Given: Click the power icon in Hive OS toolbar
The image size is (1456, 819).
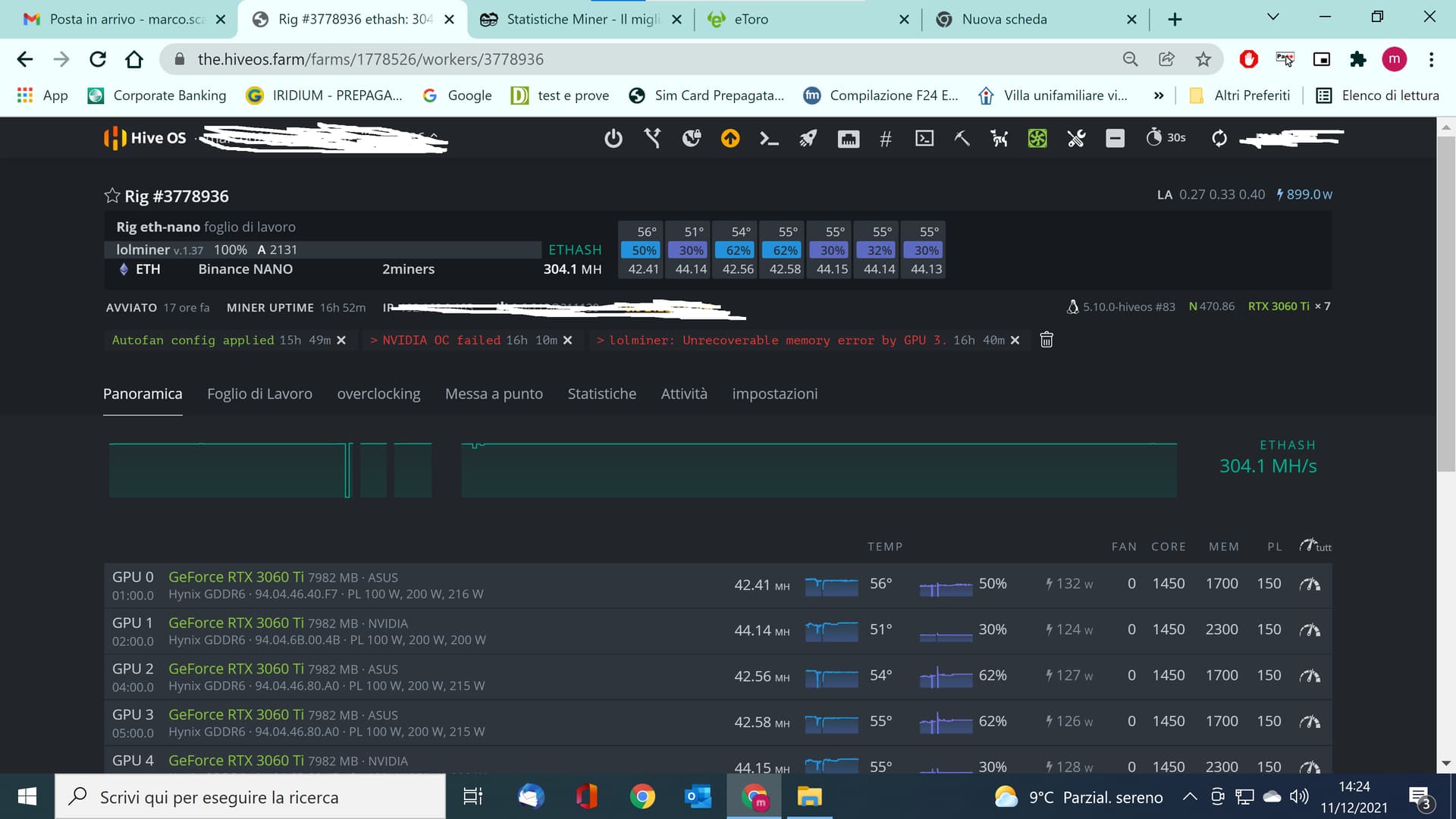Looking at the screenshot, I should tap(613, 138).
